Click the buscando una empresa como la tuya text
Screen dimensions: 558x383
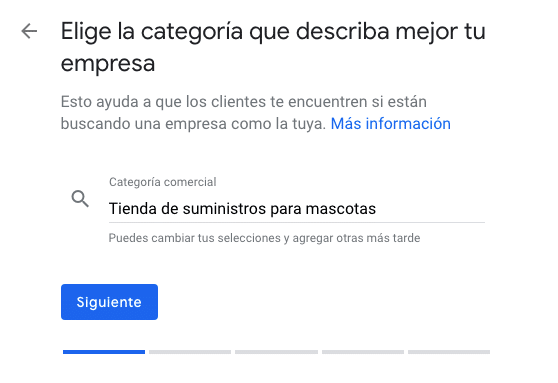click(193, 124)
